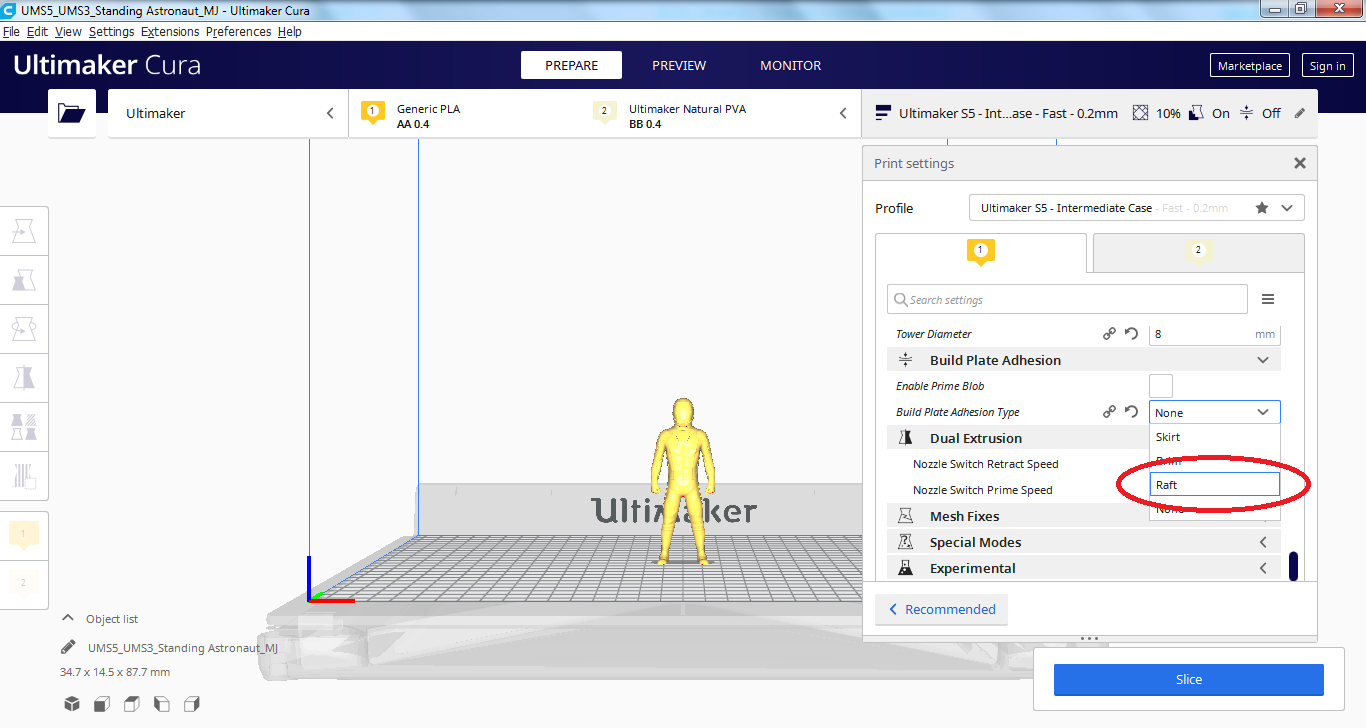Click the settings hamburger menu icon
Screen dimensions: 1366x728
[1268, 299]
